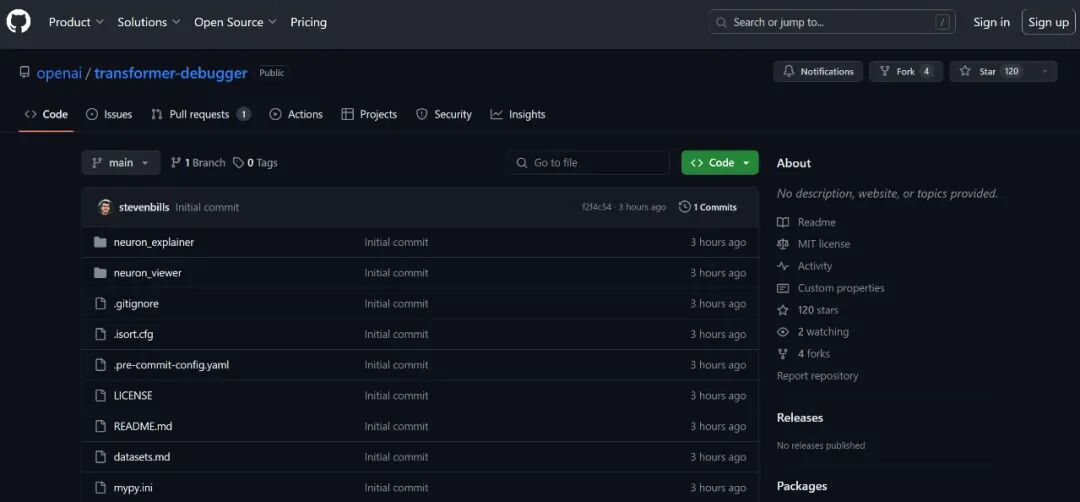Click the Sign up button
The width and height of the screenshot is (1080, 502).
click(1048, 22)
